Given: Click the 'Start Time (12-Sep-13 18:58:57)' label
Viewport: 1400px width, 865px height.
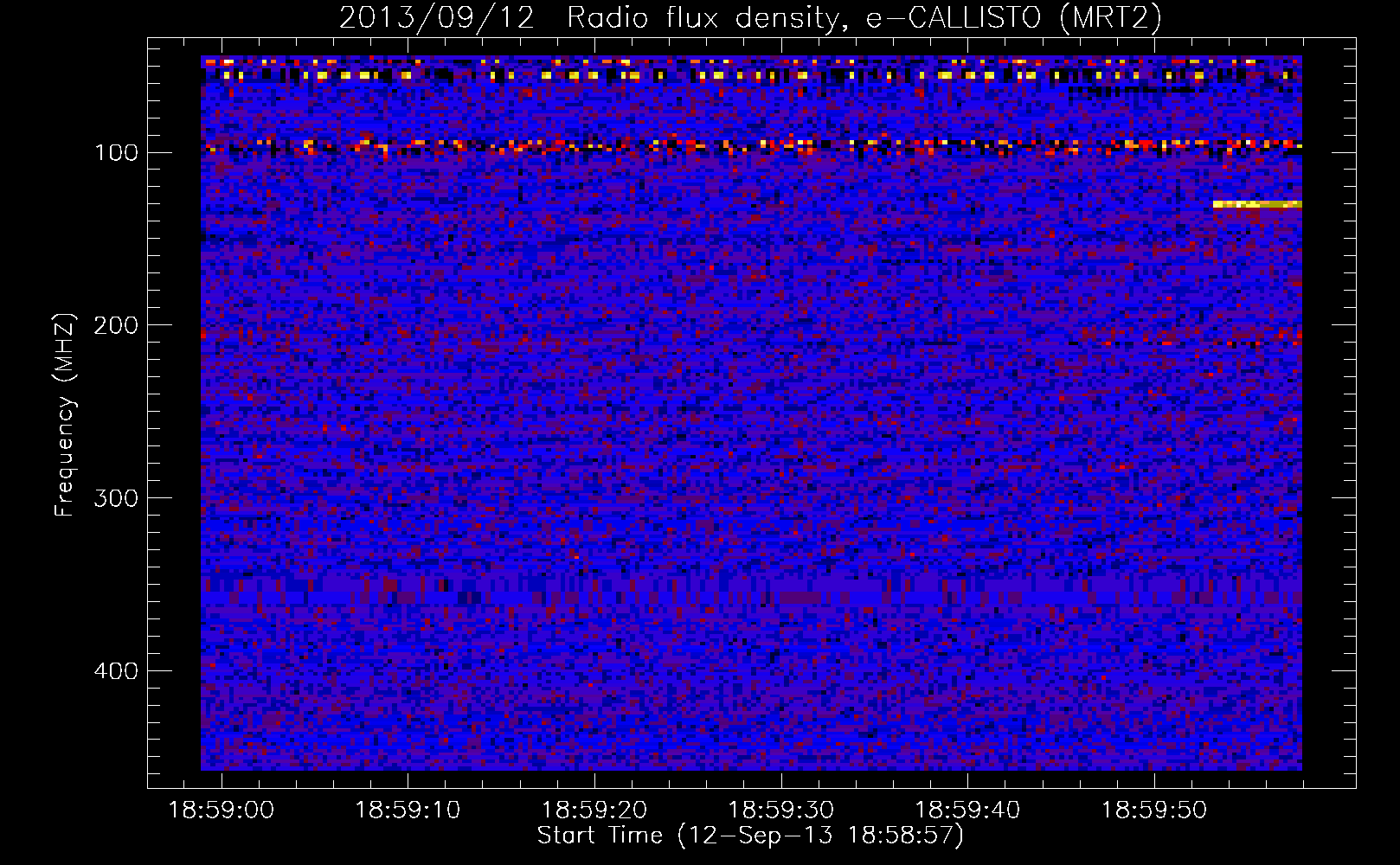Looking at the screenshot, I should [750, 836].
